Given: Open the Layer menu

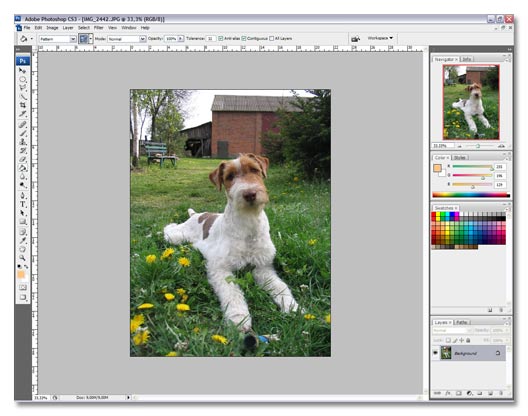Looking at the screenshot, I should [68, 28].
